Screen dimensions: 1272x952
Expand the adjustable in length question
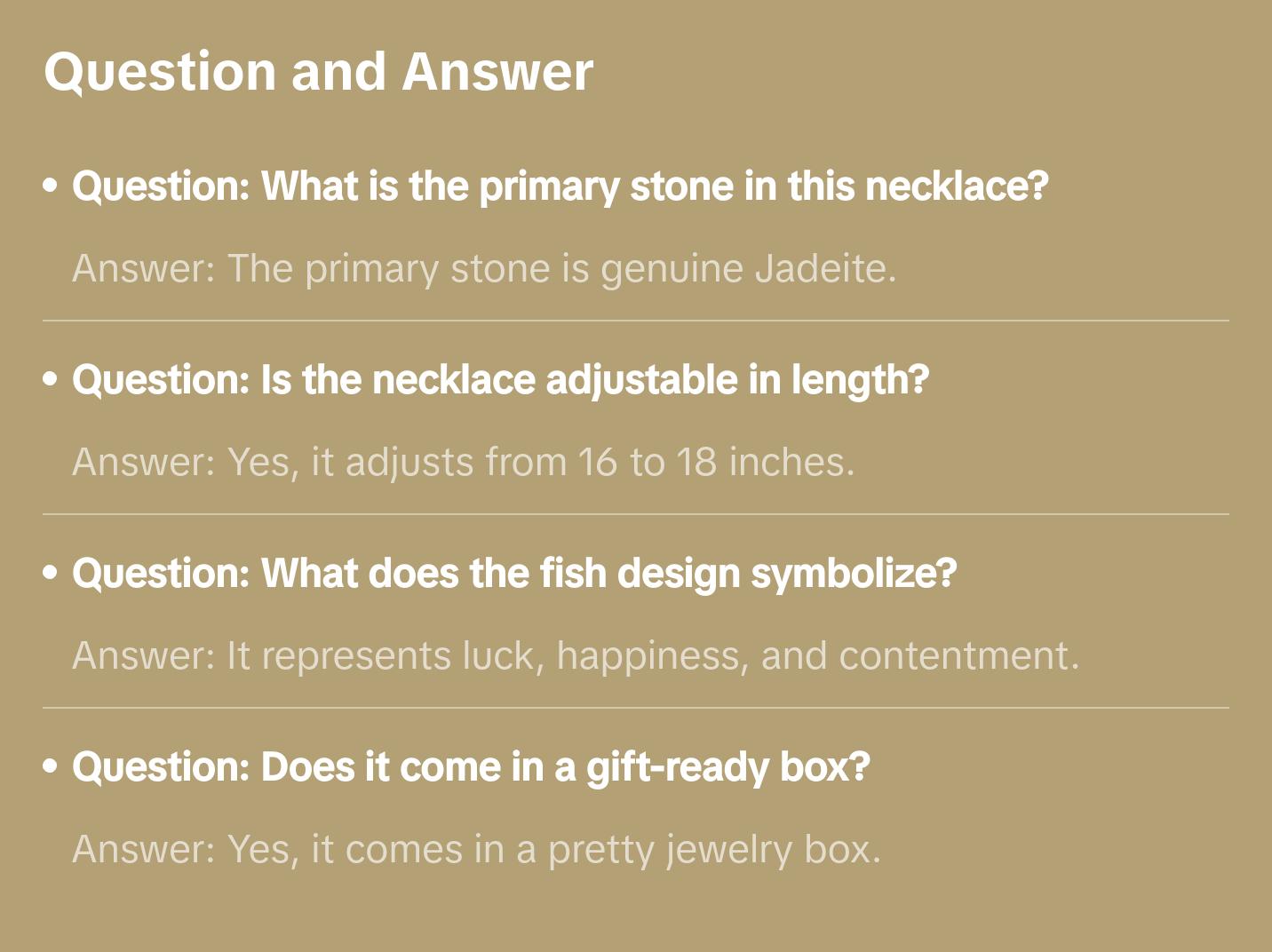point(500,380)
